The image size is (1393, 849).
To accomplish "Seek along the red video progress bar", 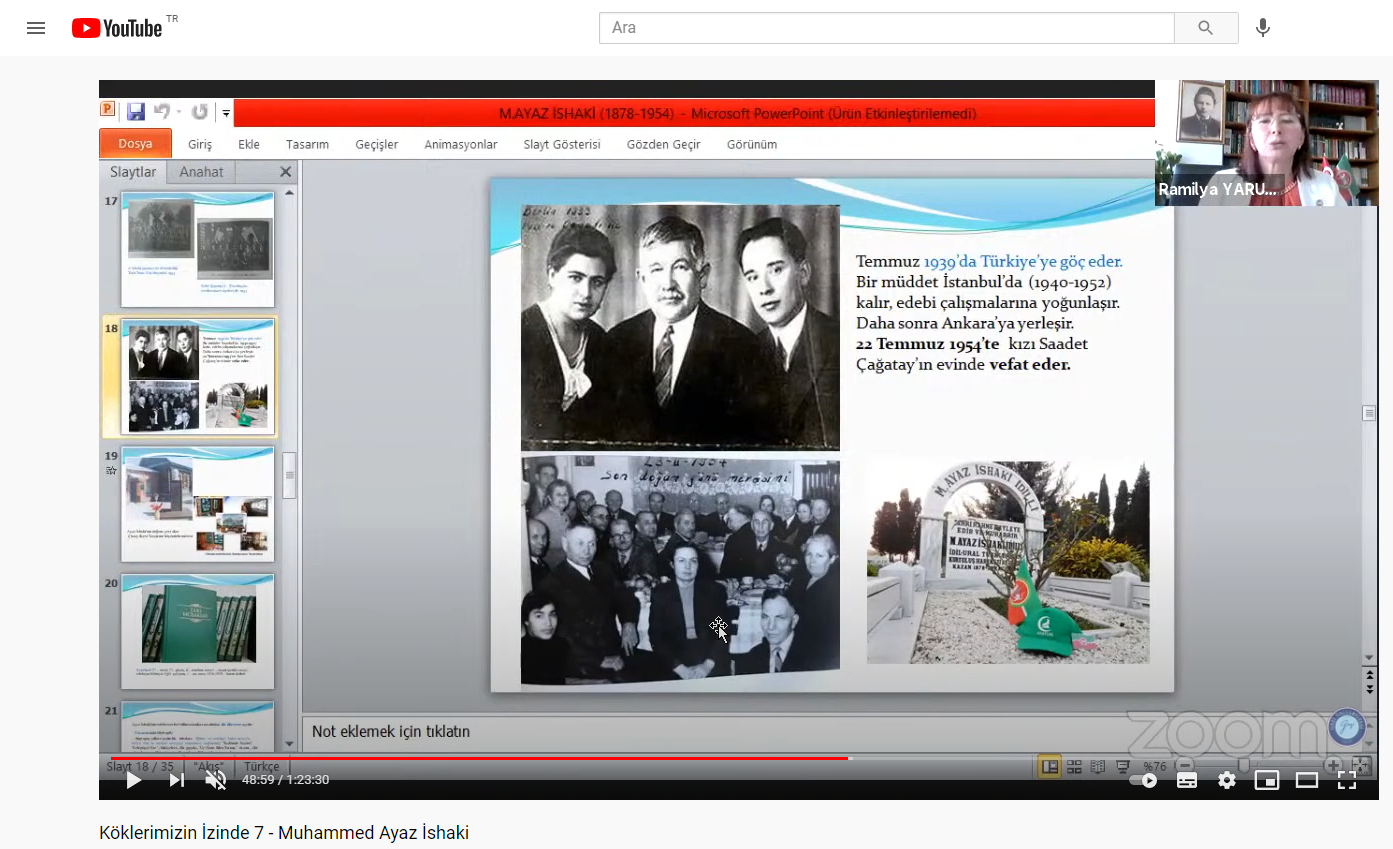I will coord(740,758).
